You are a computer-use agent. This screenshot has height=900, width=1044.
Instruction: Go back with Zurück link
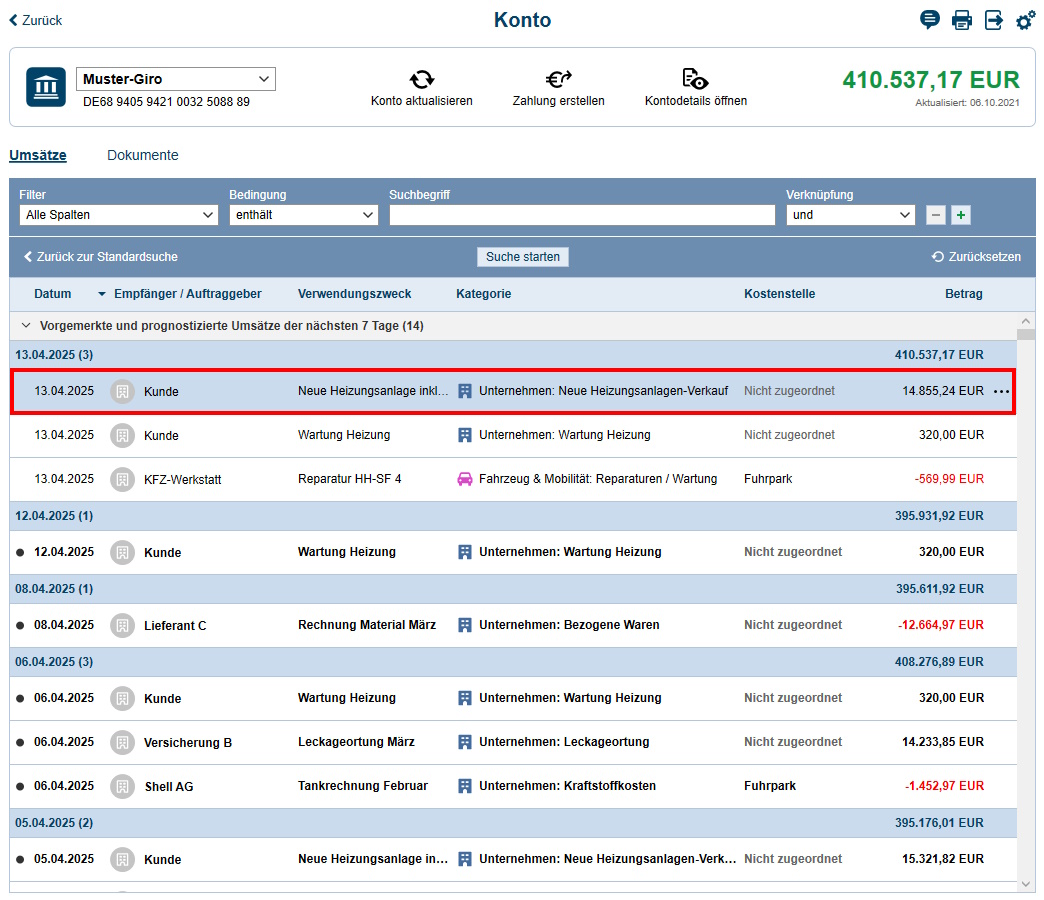(x=35, y=21)
